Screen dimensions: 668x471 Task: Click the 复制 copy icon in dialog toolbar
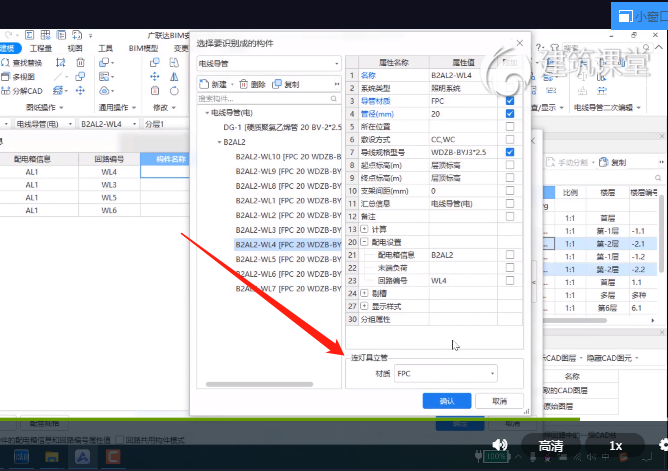(277, 84)
